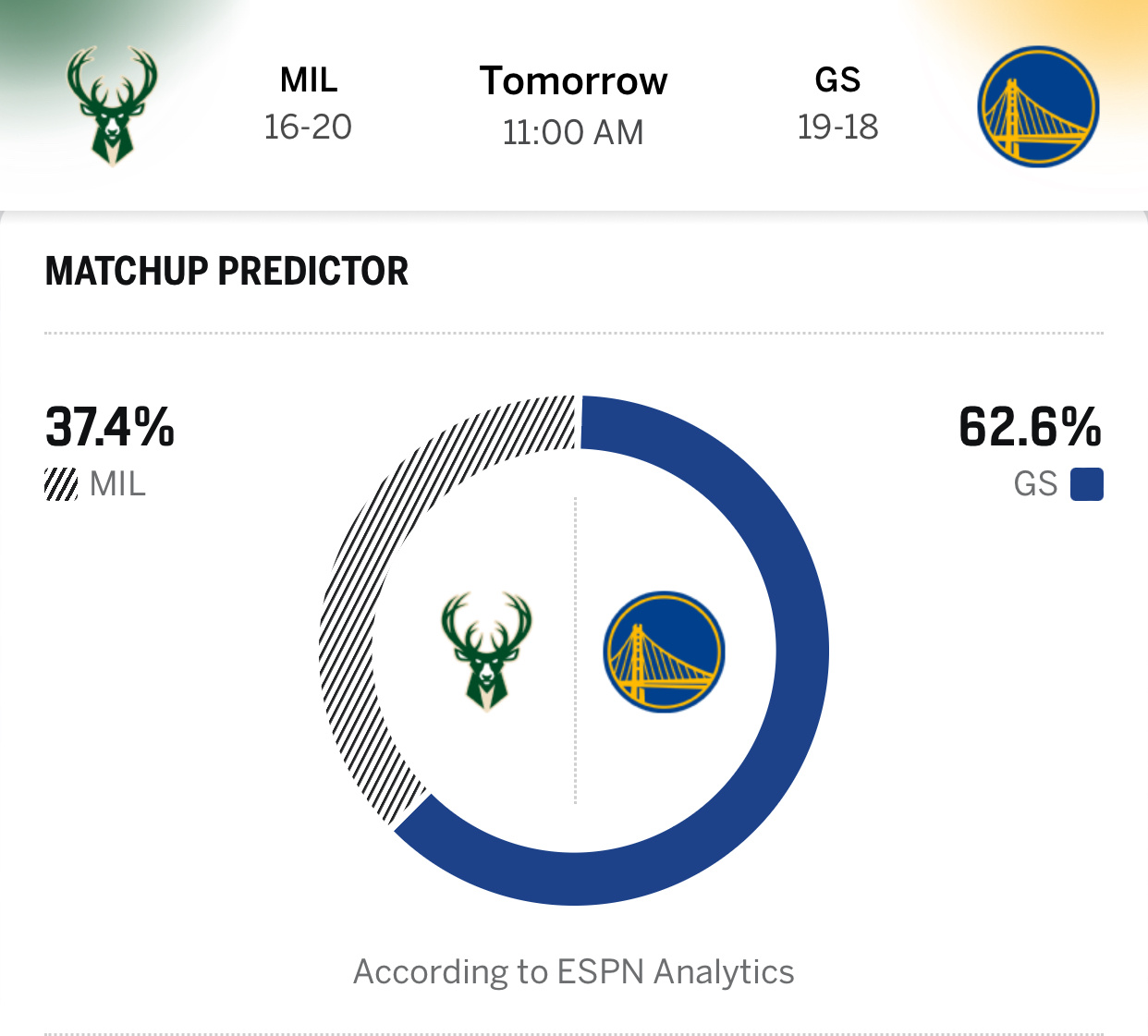Tap the GS legend label under 62.6%
This screenshot has width=1148, height=1036.
(x=1035, y=484)
